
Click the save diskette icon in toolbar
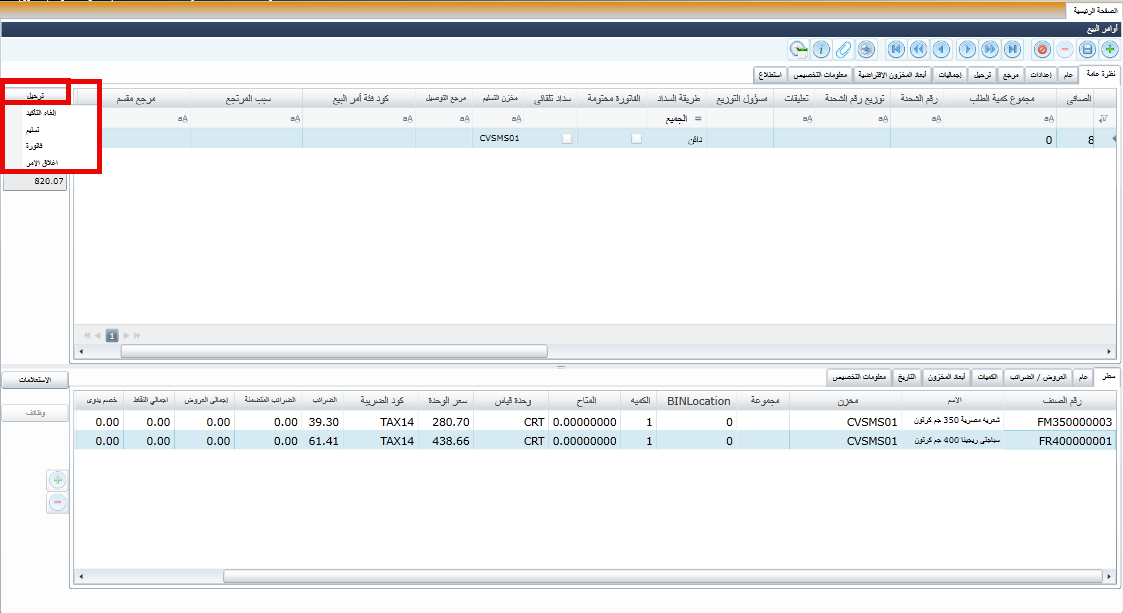[x=1086, y=48]
